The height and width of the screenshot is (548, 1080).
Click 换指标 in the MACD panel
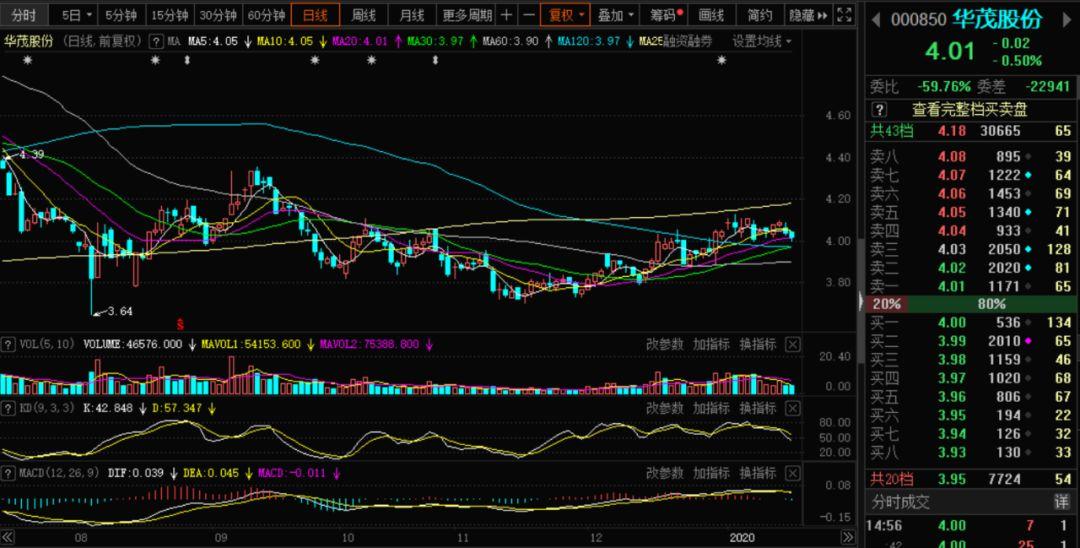pos(758,473)
